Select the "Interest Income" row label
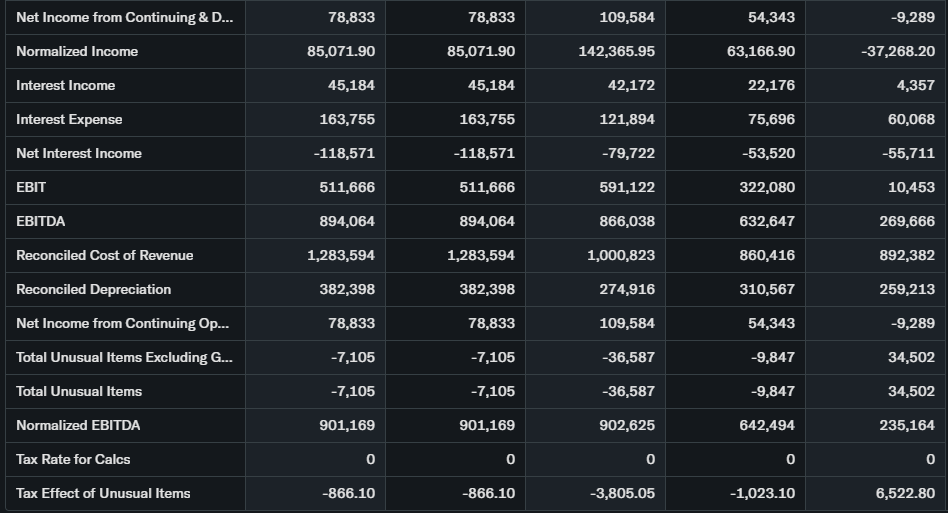The height and width of the screenshot is (513, 948). point(66,85)
